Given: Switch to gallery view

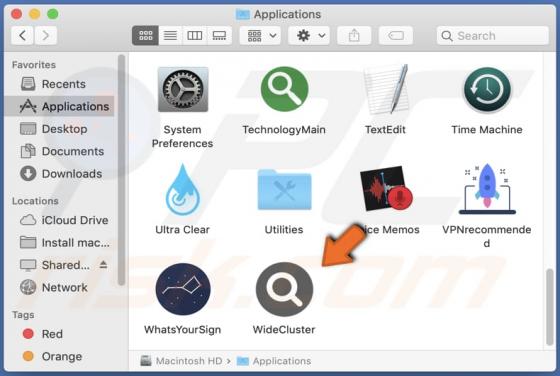Looking at the screenshot, I should coord(219,35).
